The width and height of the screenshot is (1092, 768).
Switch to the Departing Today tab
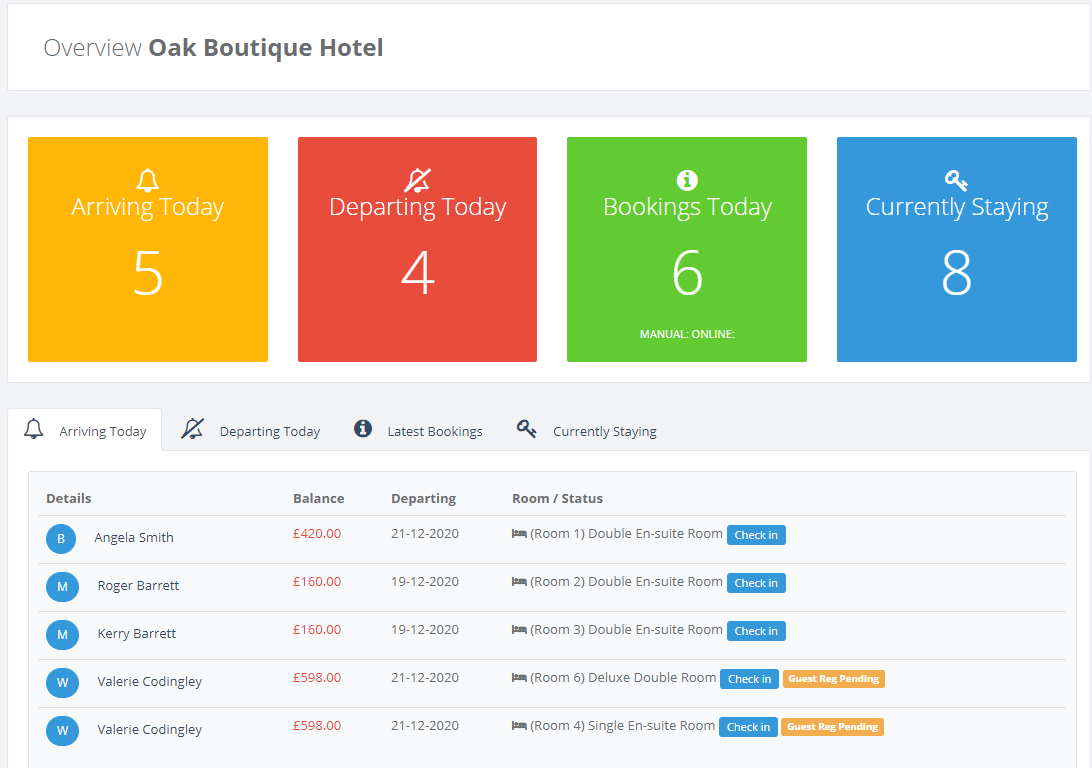point(268,430)
